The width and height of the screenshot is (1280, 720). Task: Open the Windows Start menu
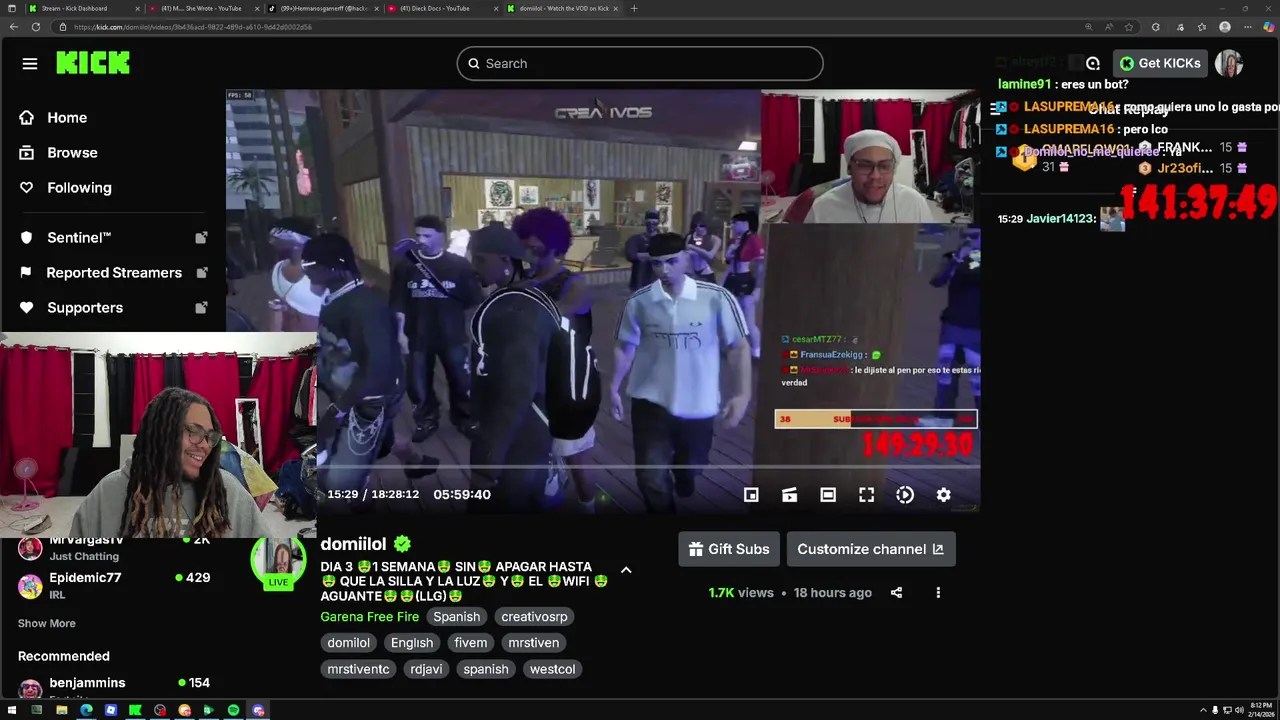click(x=12, y=710)
